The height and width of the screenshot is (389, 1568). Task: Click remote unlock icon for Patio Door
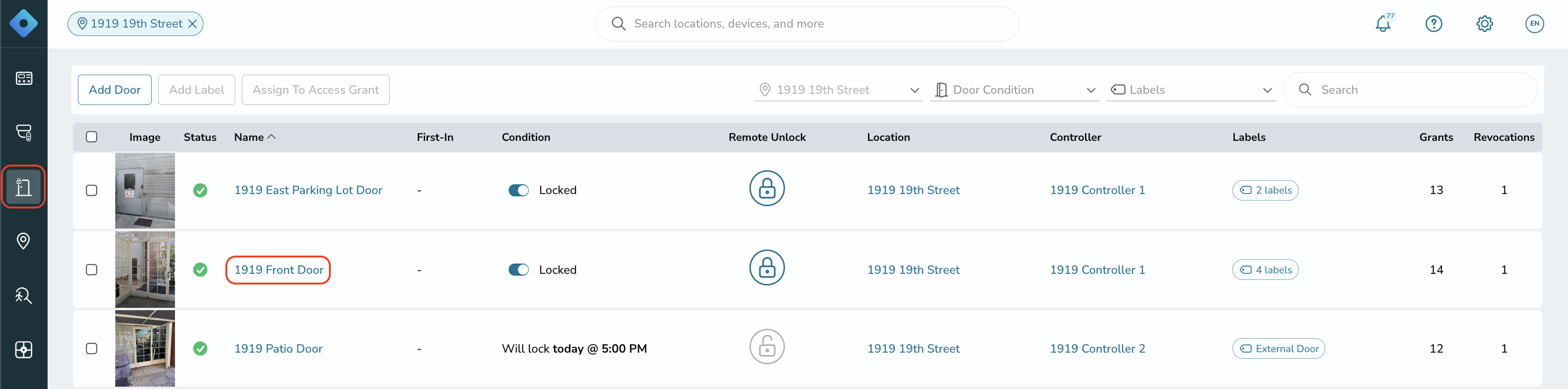[767, 347]
